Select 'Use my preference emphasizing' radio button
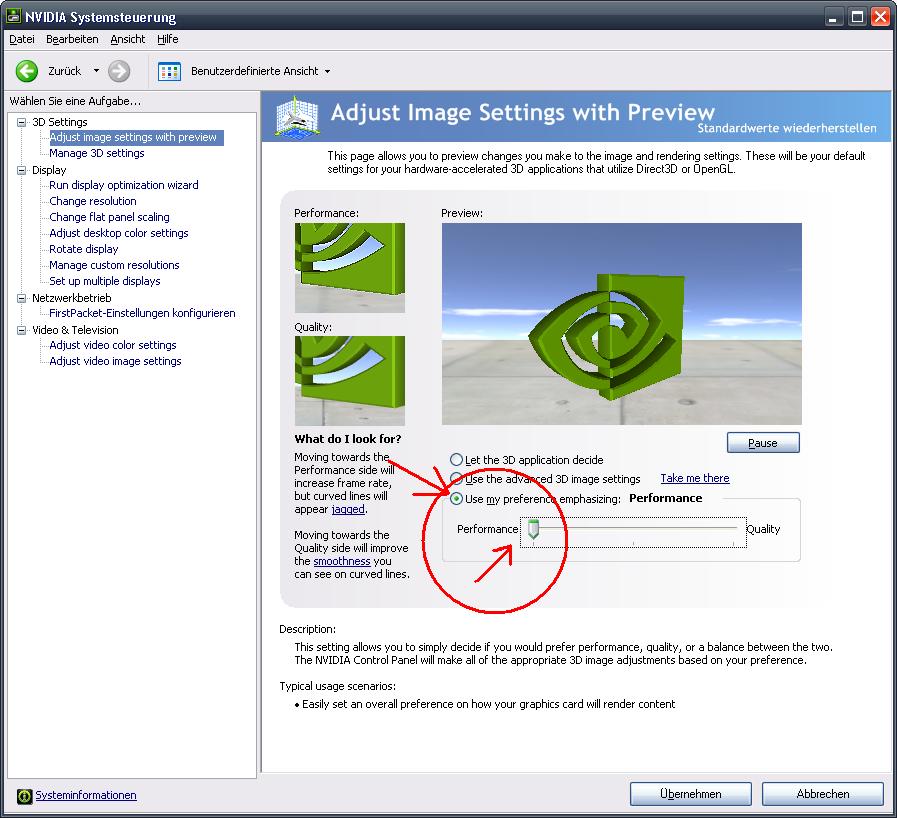 pyautogui.click(x=456, y=498)
